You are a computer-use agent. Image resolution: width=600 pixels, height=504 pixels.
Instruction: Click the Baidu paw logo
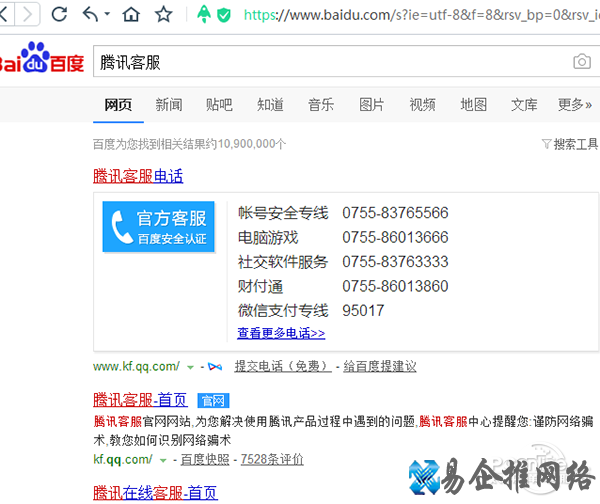coord(41,57)
